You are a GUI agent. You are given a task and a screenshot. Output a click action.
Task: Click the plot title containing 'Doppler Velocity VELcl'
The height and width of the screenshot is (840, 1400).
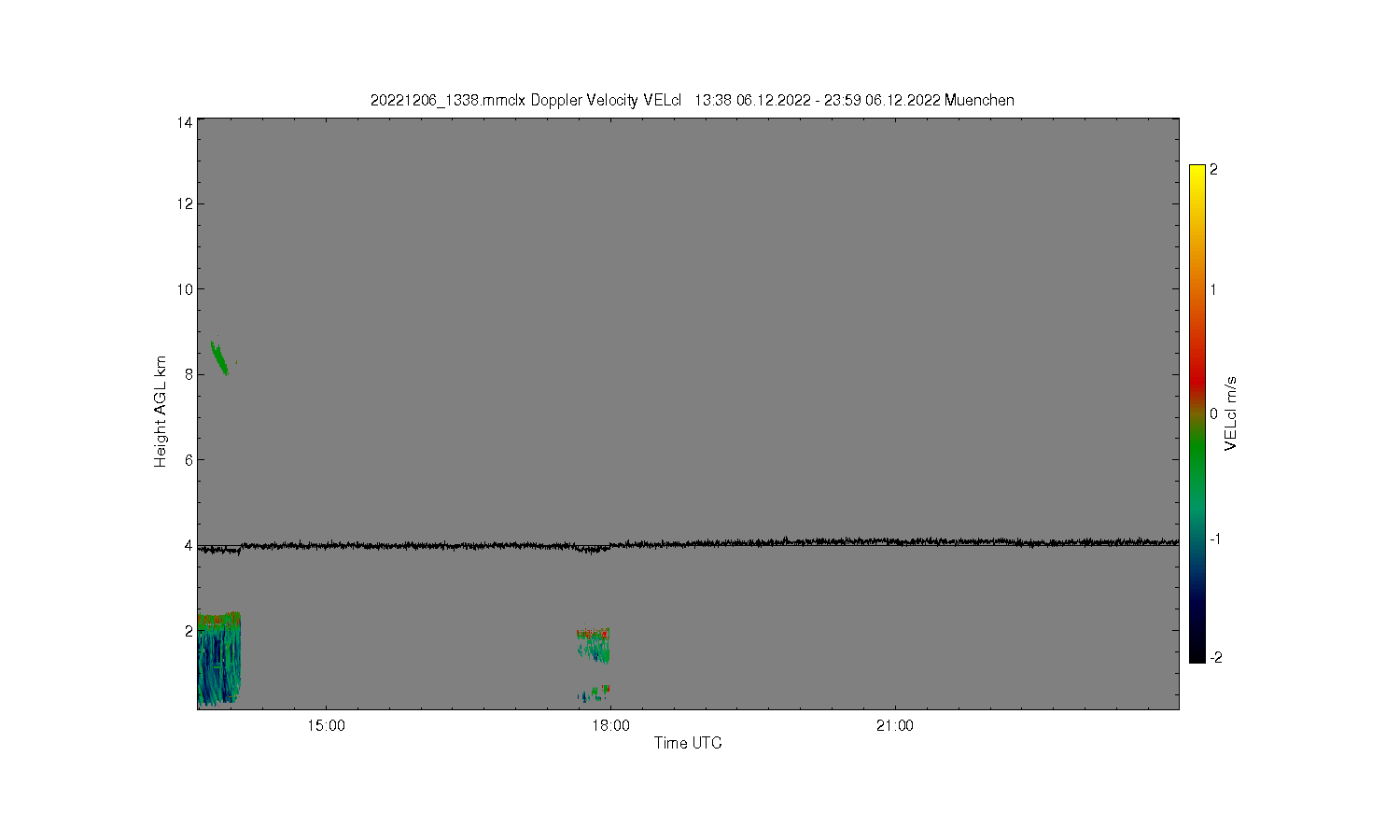pyautogui.click(x=692, y=101)
